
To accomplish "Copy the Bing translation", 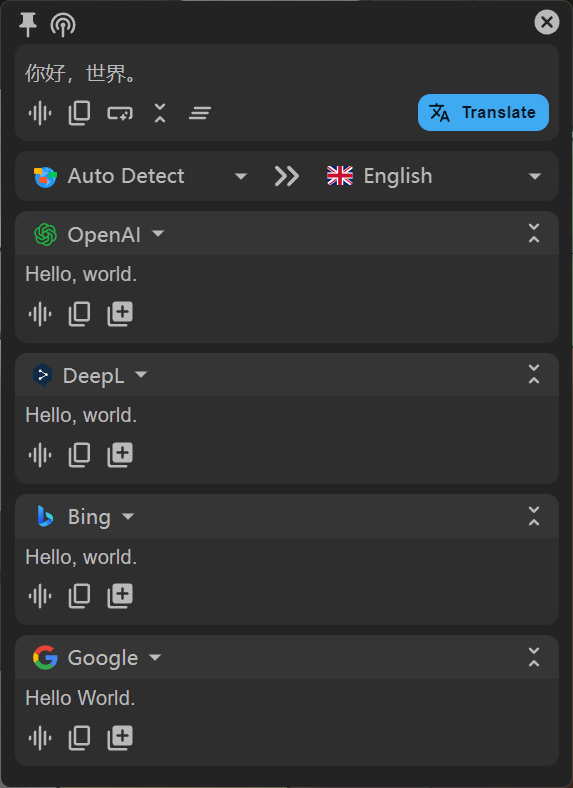I will [x=79, y=597].
